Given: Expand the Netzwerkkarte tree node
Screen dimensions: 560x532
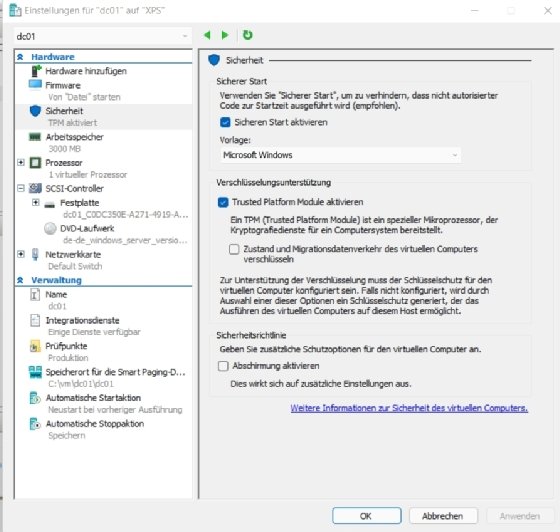Looking at the screenshot, I should click(21, 254).
